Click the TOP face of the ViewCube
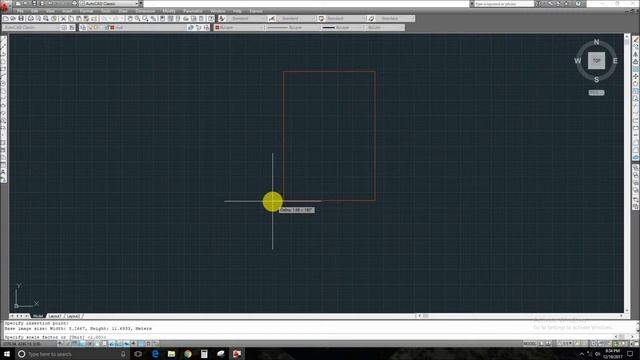The height and width of the screenshot is (360, 640). point(596,60)
